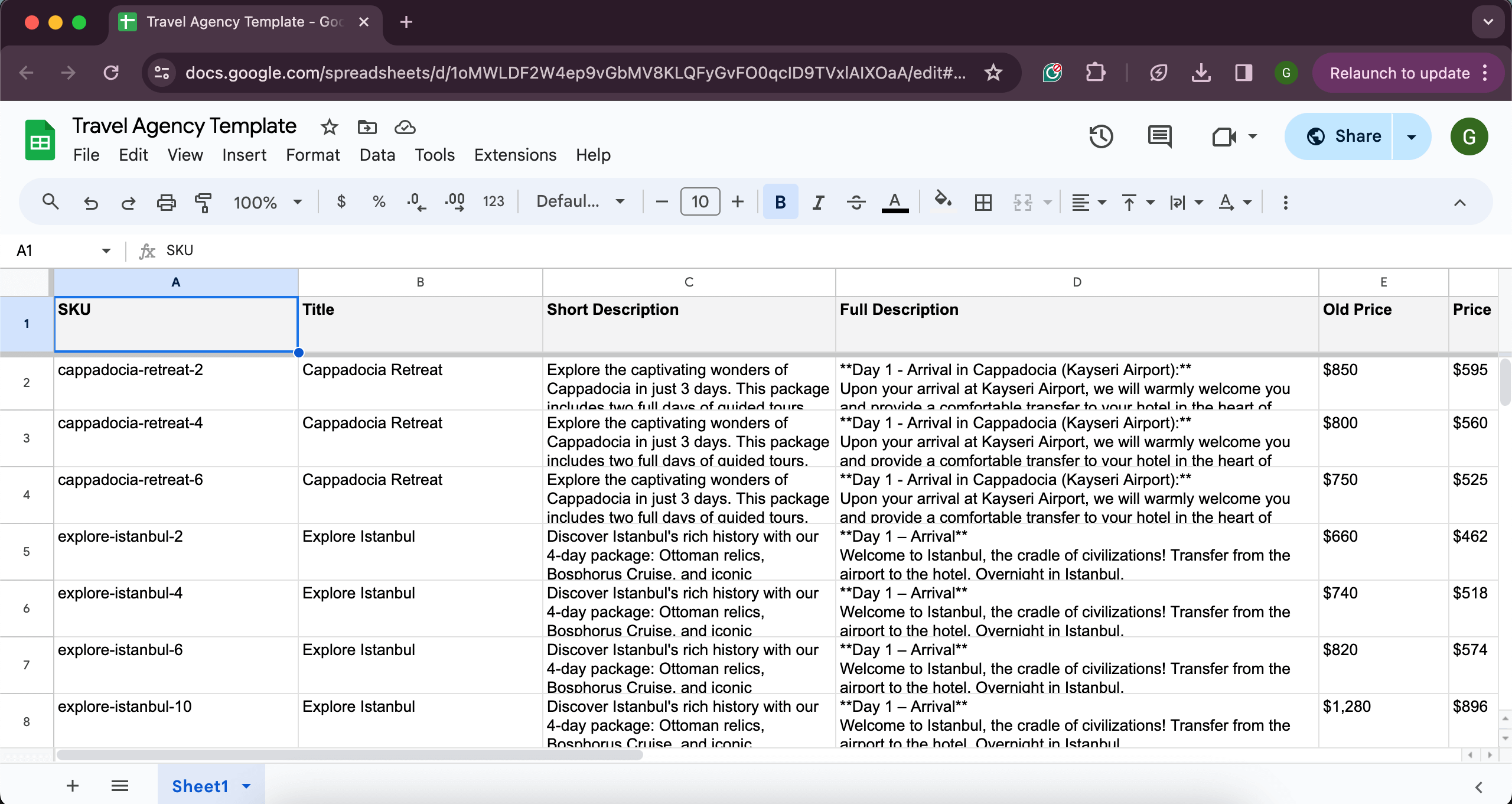
Task: View cloud save status
Action: [x=405, y=126]
